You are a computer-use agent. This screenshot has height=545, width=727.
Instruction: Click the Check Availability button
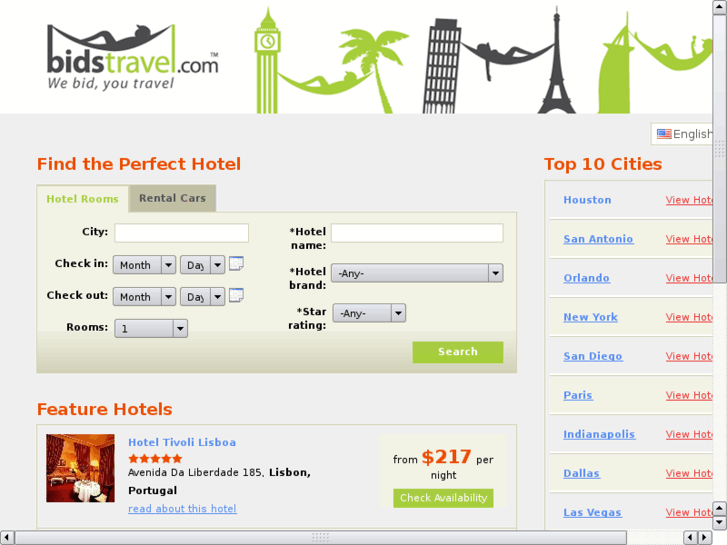click(443, 498)
